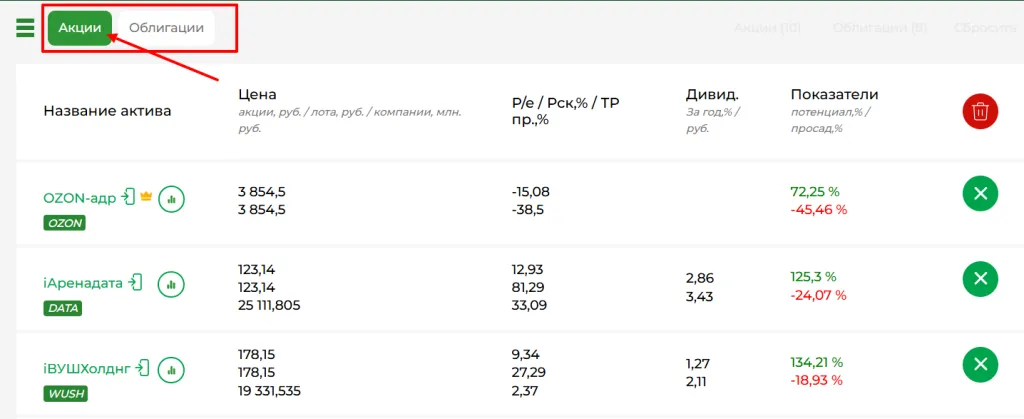Open the OZON-адр asset link
The width and height of the screenshot is (1024, 419).
[80, 198]
